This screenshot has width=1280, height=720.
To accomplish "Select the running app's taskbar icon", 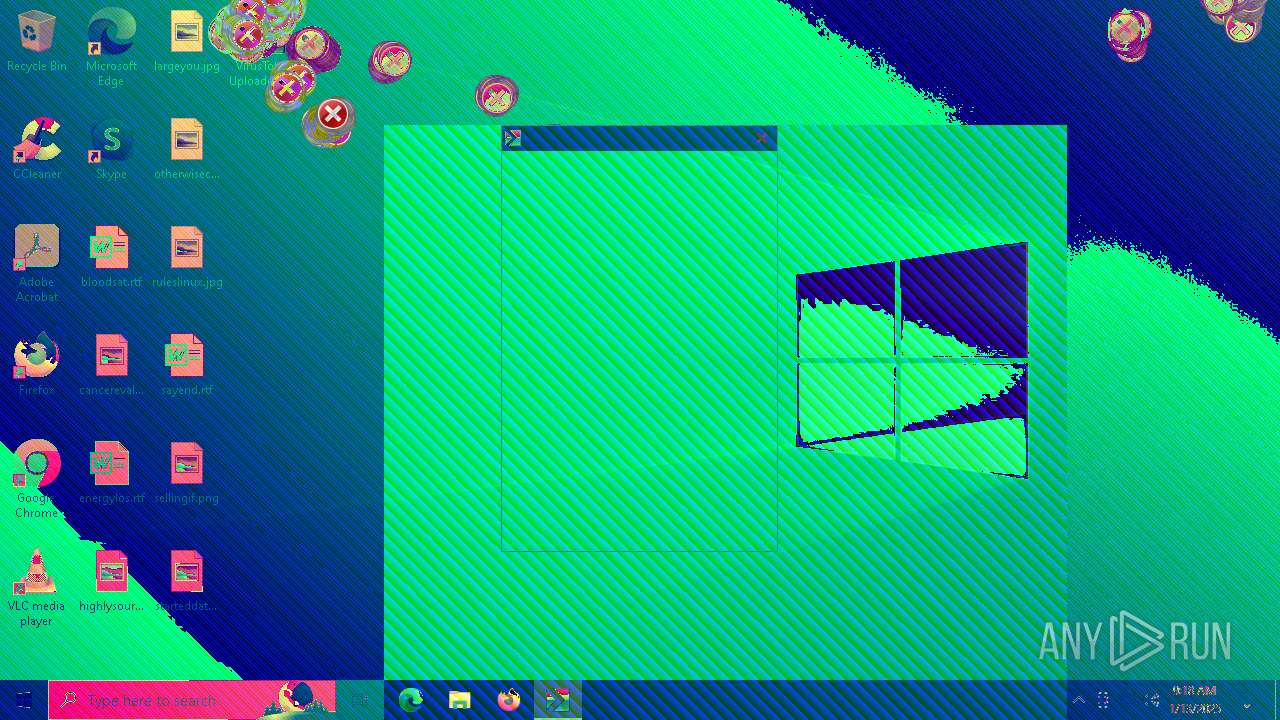I will pos(557,700).
